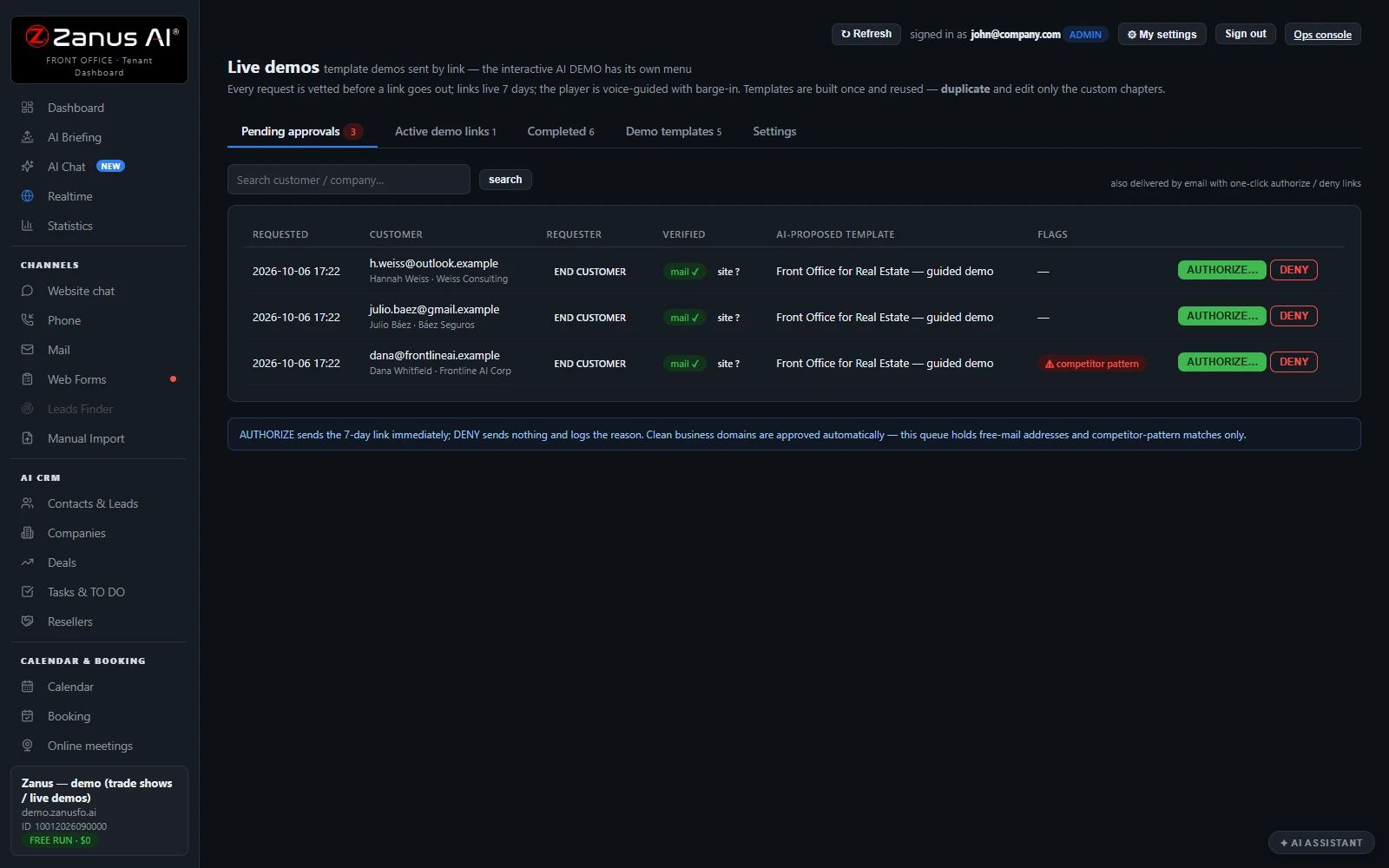
Task: Click the search button
Action: (x=505, y=180)
